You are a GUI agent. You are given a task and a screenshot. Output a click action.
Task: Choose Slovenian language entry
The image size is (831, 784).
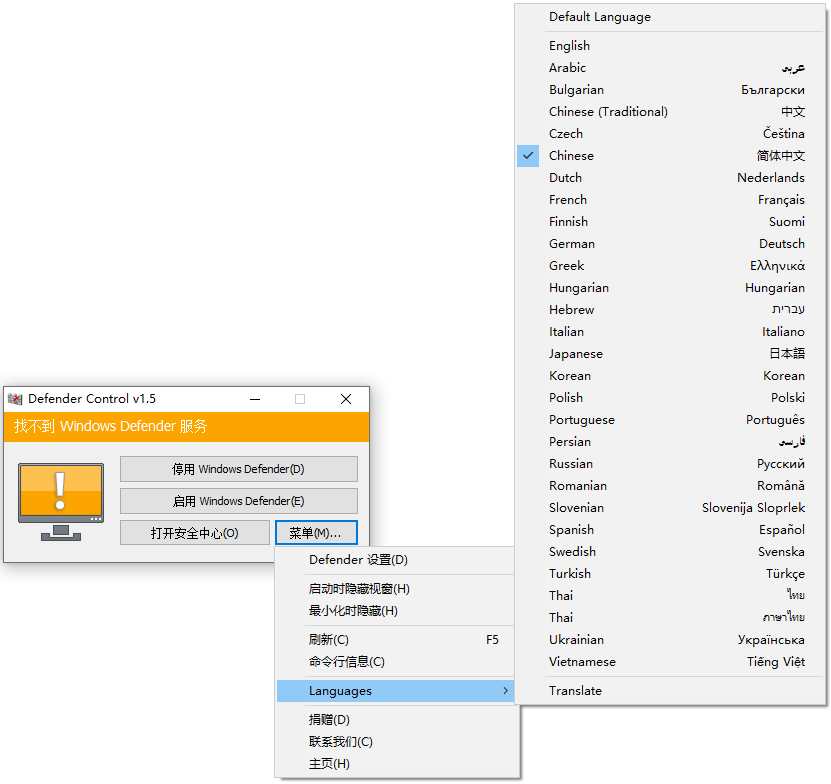coord(670,508)
